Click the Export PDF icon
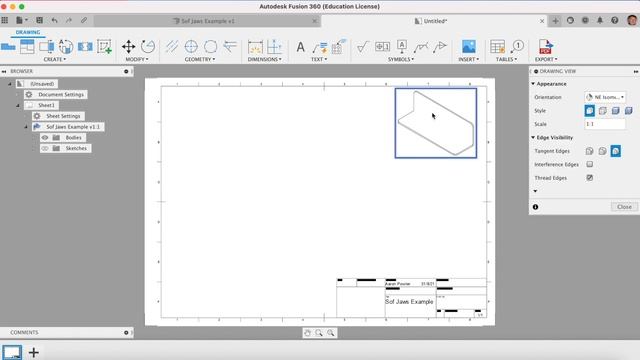The height and width of the screenshot is (360, 640). point(545,47)
